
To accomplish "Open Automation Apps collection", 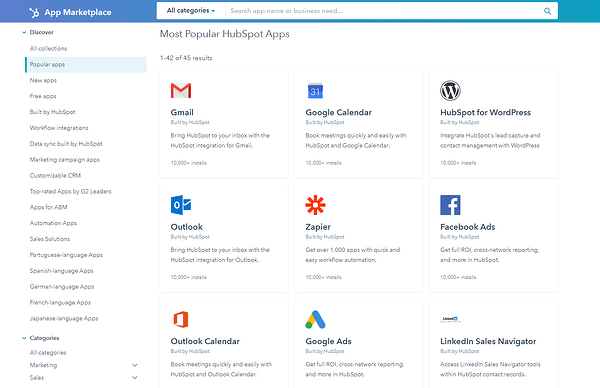I will 53,223.
